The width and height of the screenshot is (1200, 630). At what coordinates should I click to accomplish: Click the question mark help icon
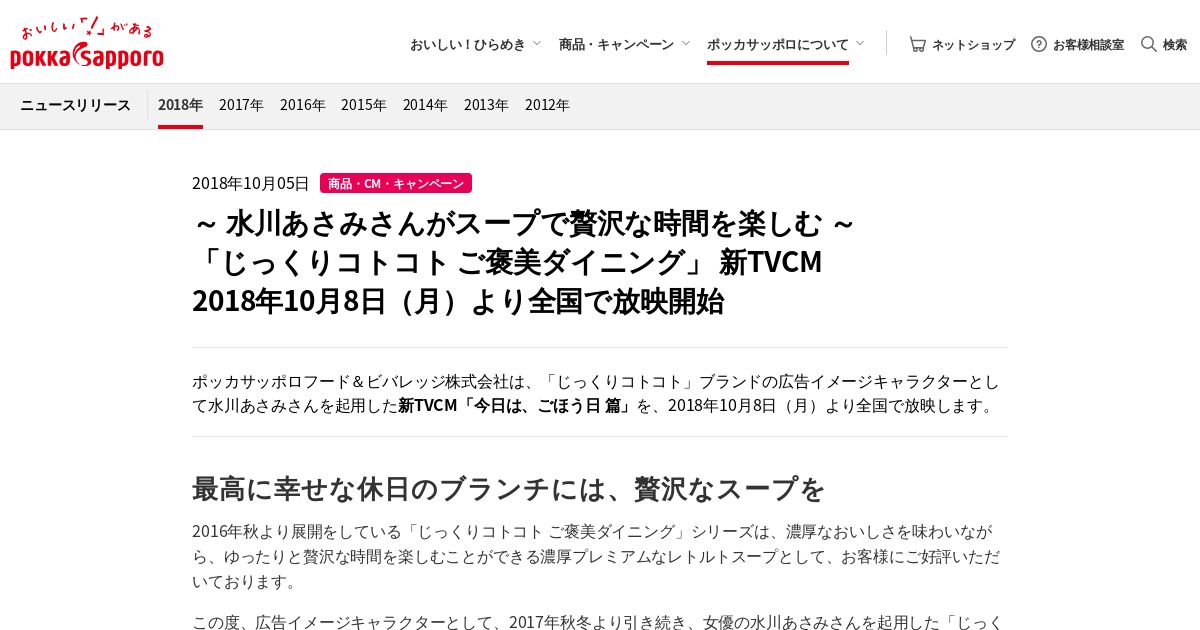(x=1039, y=44)
